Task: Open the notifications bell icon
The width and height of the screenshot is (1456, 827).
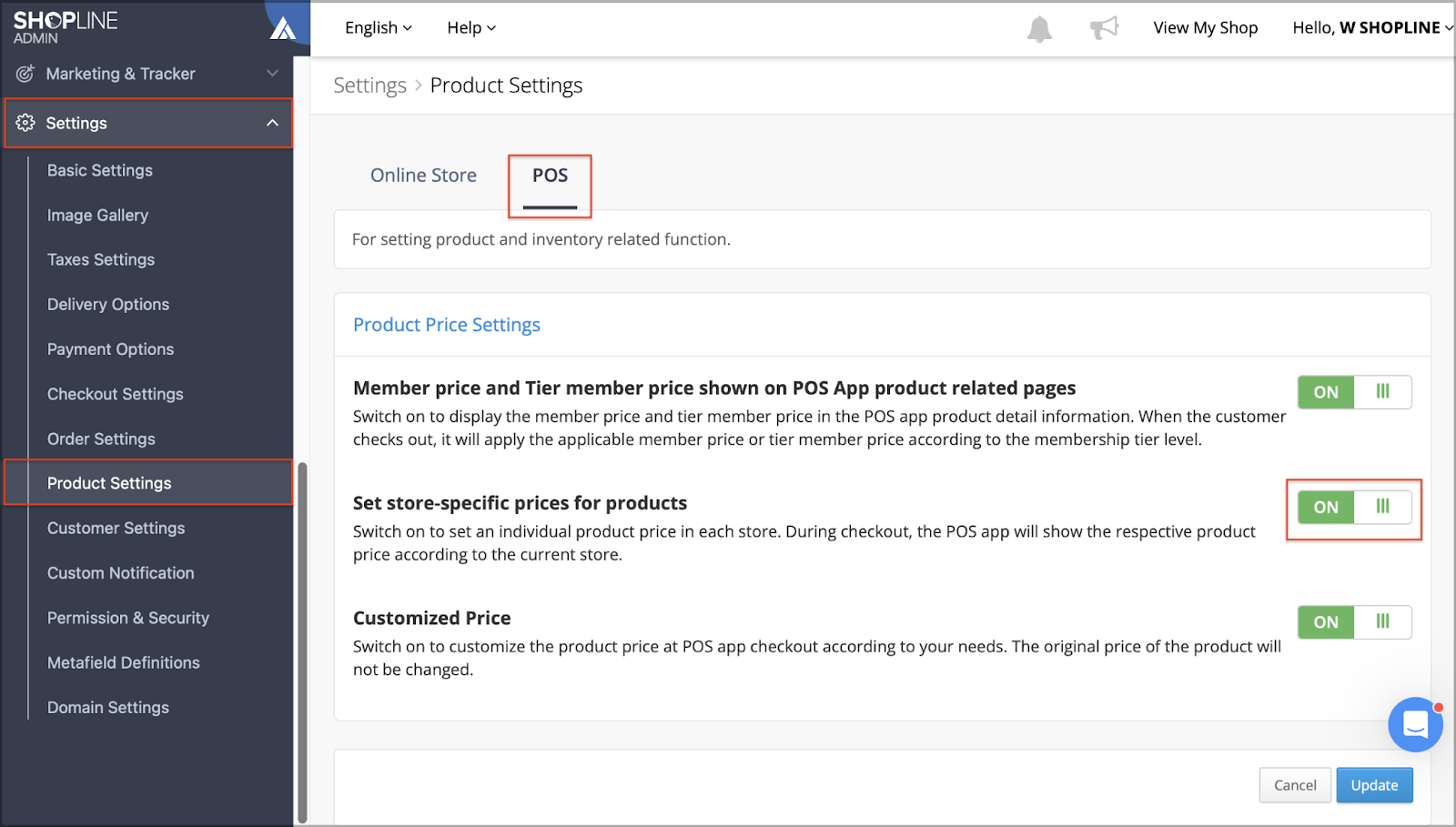Action: coord(1039,29)
